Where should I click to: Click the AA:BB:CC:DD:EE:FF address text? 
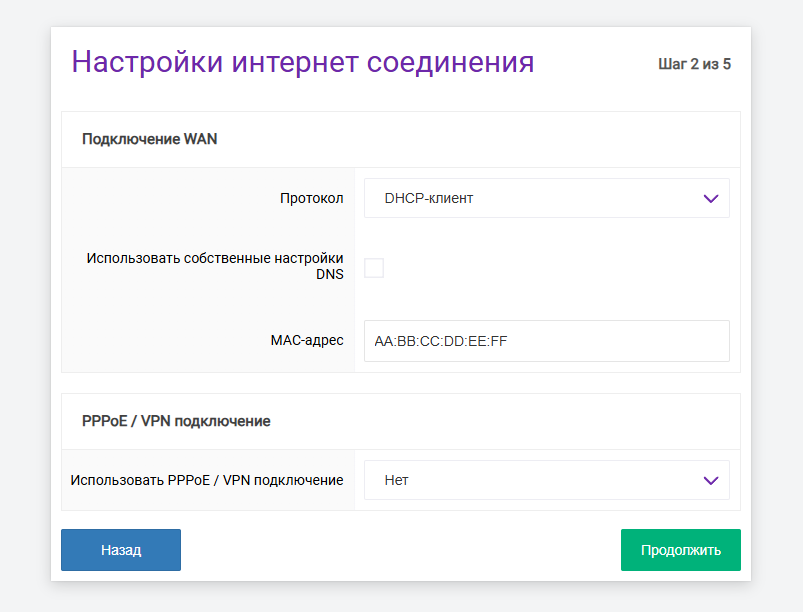441,341
